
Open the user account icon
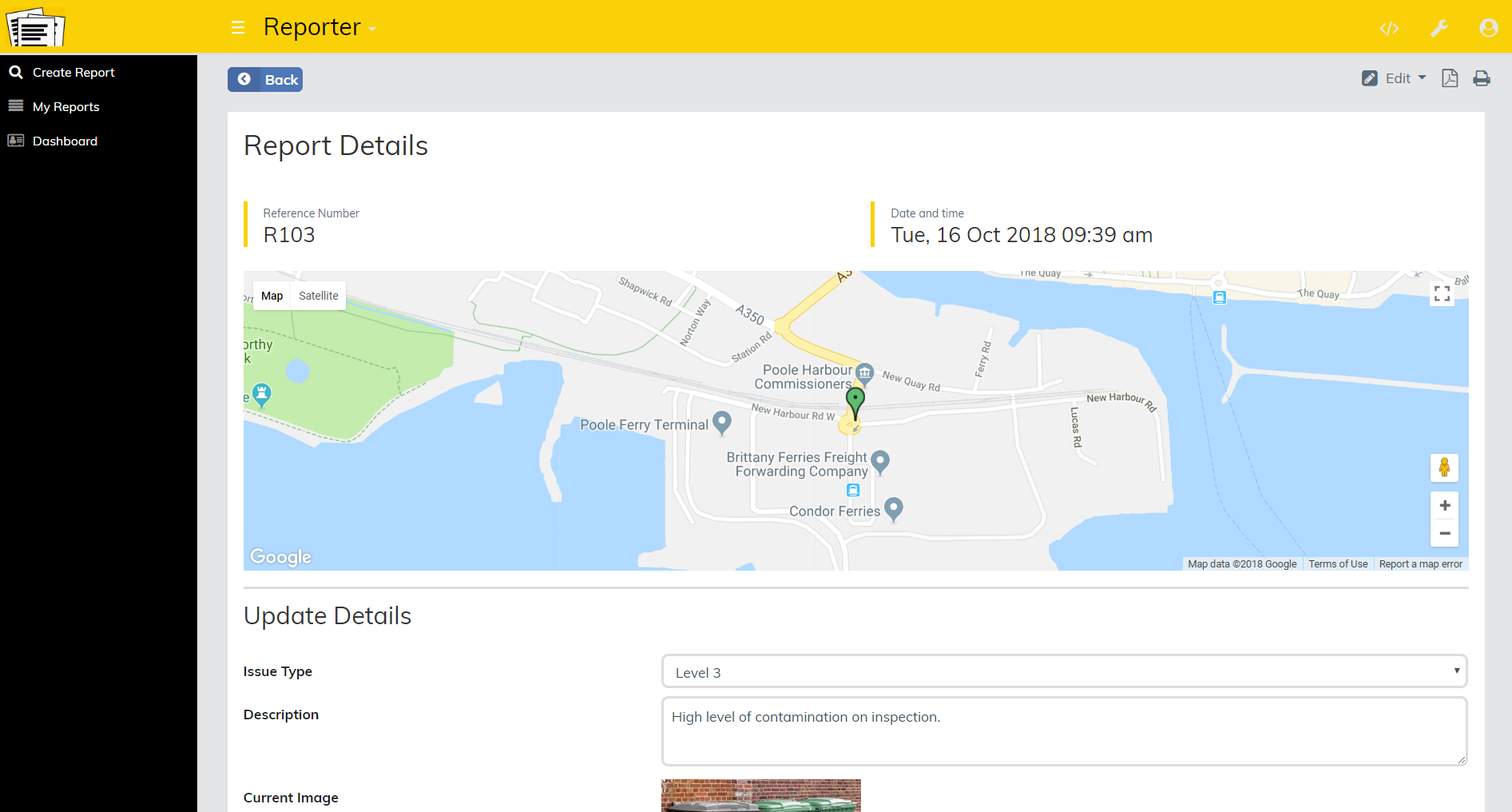pos(1488,28)
